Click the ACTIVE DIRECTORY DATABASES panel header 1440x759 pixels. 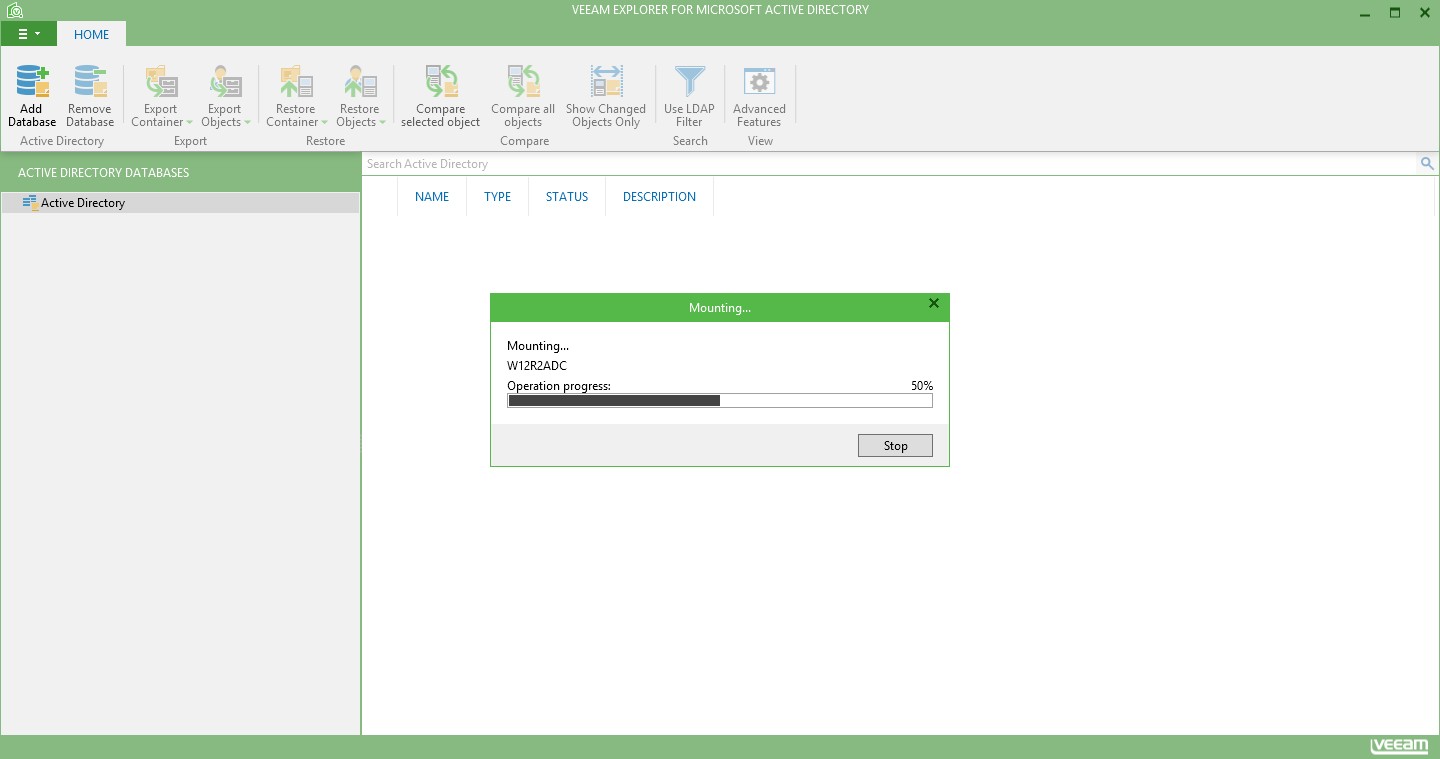(180, 173)
